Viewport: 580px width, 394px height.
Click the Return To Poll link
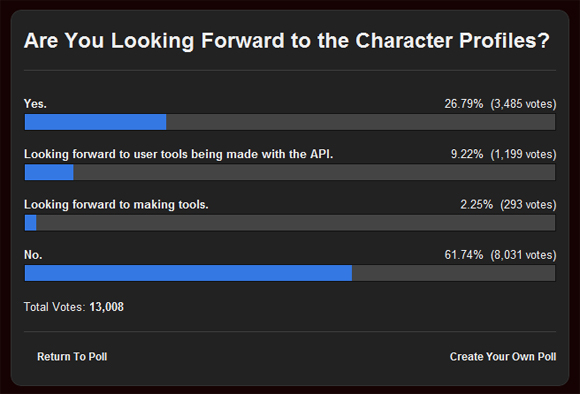point(72,357)
